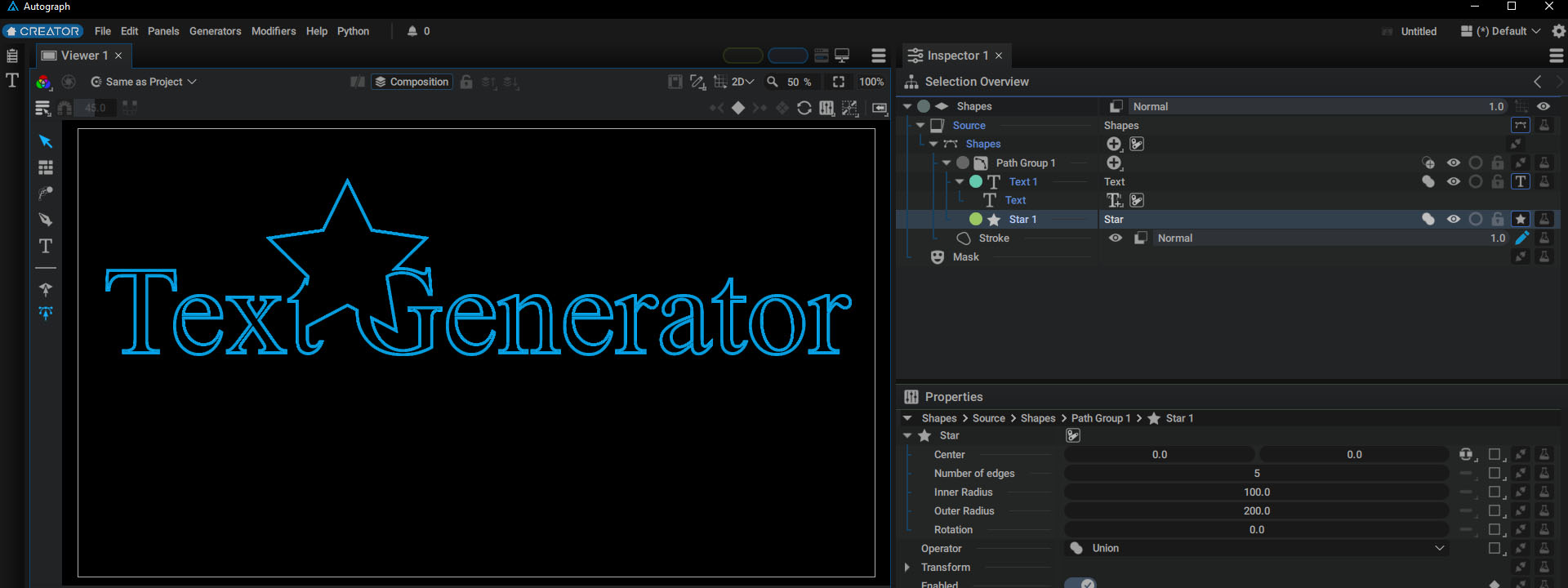1568x588 pixels.
Task: Open the File menu
Action: pos(103,31)
